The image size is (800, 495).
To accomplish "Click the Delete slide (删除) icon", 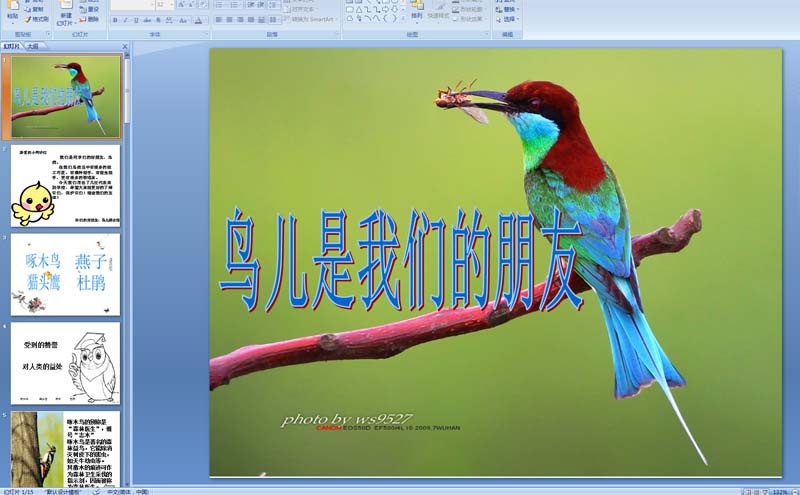I will pos(90,19).
